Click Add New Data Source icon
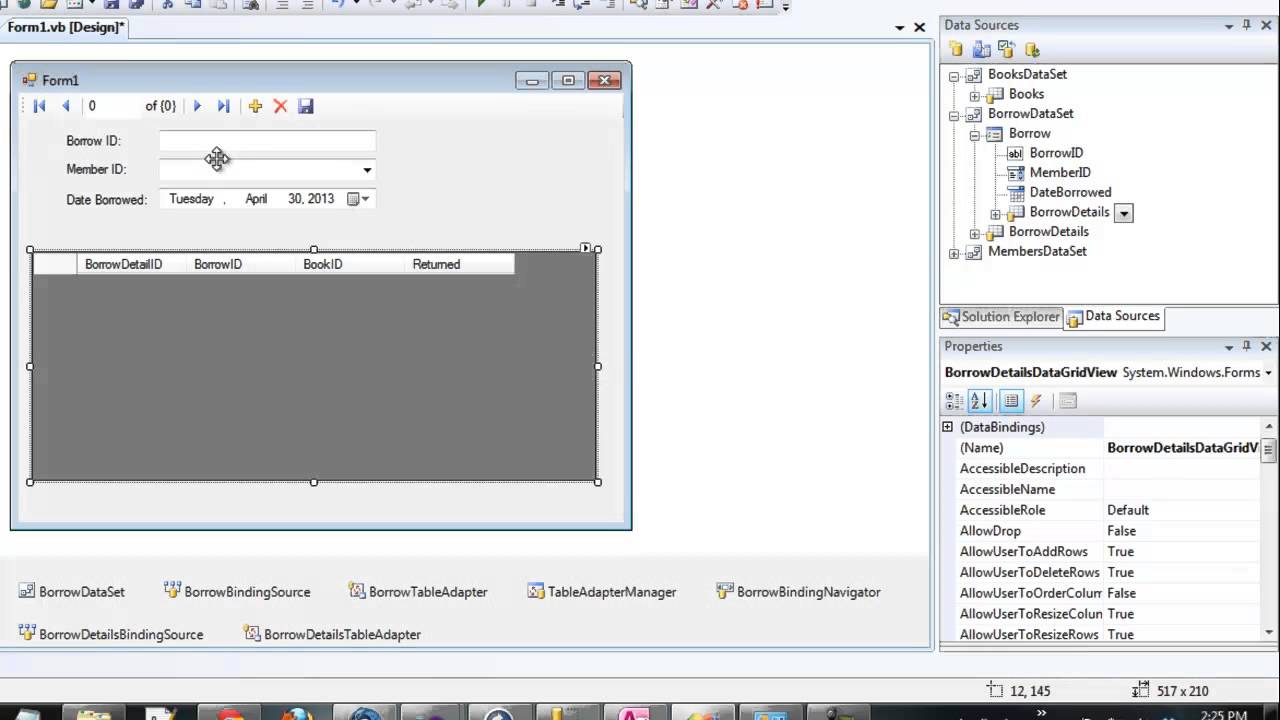This screenshot has height=720, width=1280. tap(956, 49)
